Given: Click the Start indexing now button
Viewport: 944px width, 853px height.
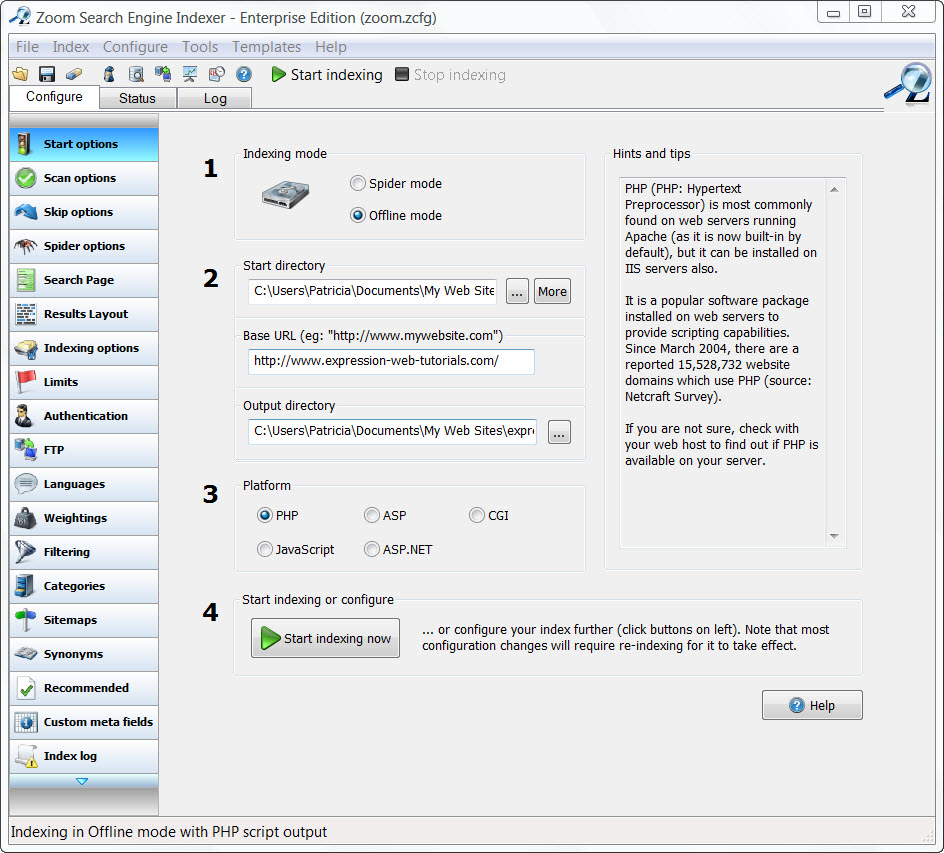Looking at the screenshot, I should 325,638.
